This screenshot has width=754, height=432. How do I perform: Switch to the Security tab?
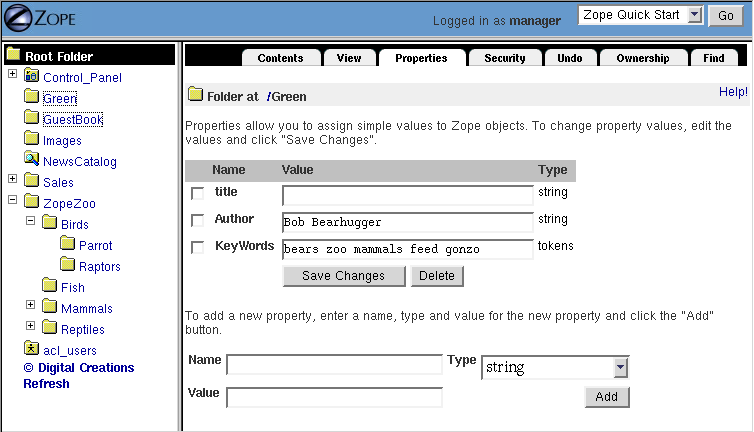504,58
